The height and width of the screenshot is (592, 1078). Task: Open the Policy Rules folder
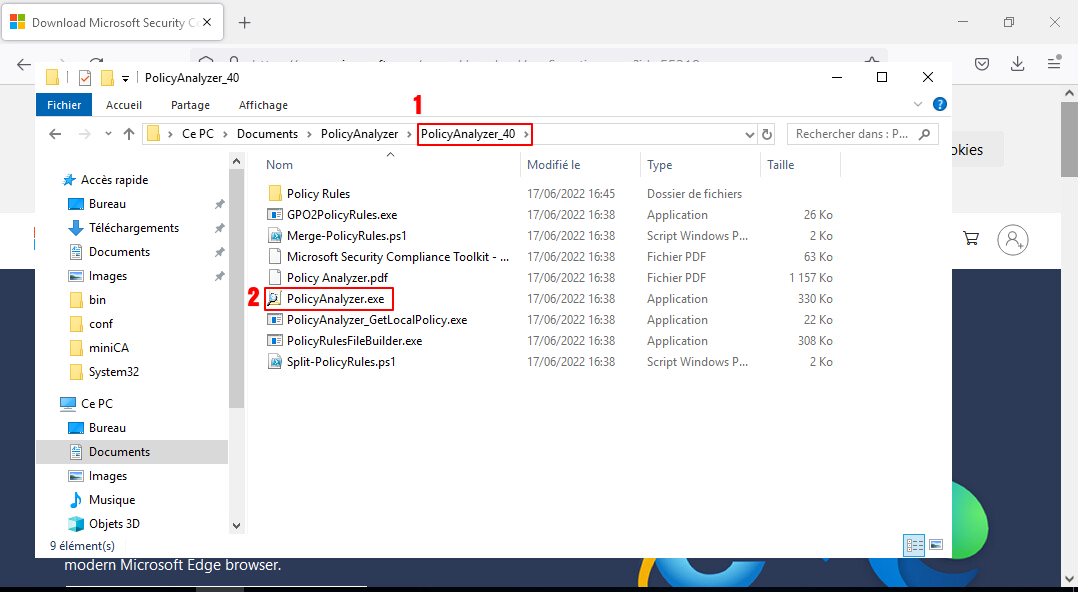pyautogui.click(x=317, y=194)
